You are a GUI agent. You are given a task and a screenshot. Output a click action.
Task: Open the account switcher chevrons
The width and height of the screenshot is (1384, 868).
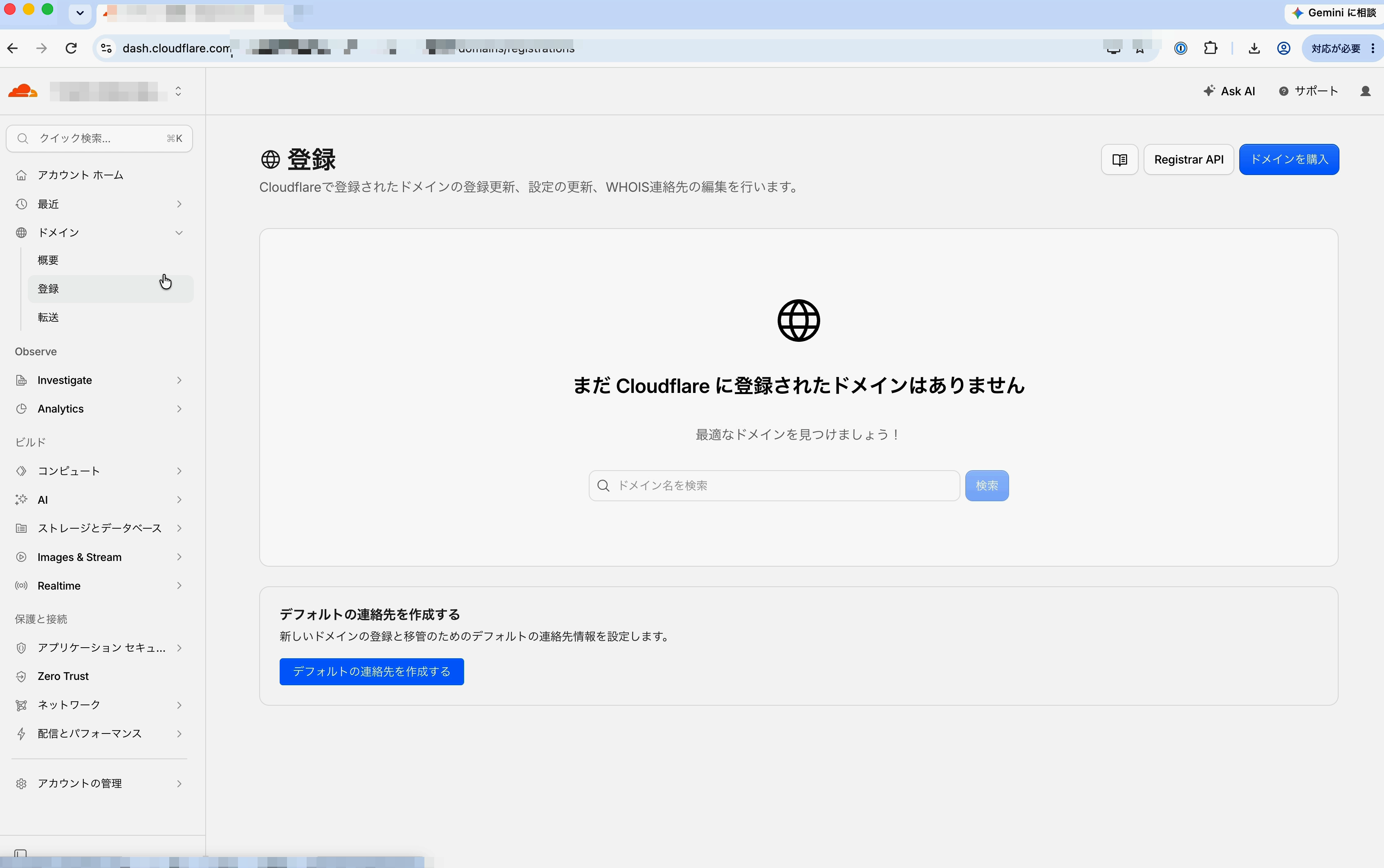[179, 91]
